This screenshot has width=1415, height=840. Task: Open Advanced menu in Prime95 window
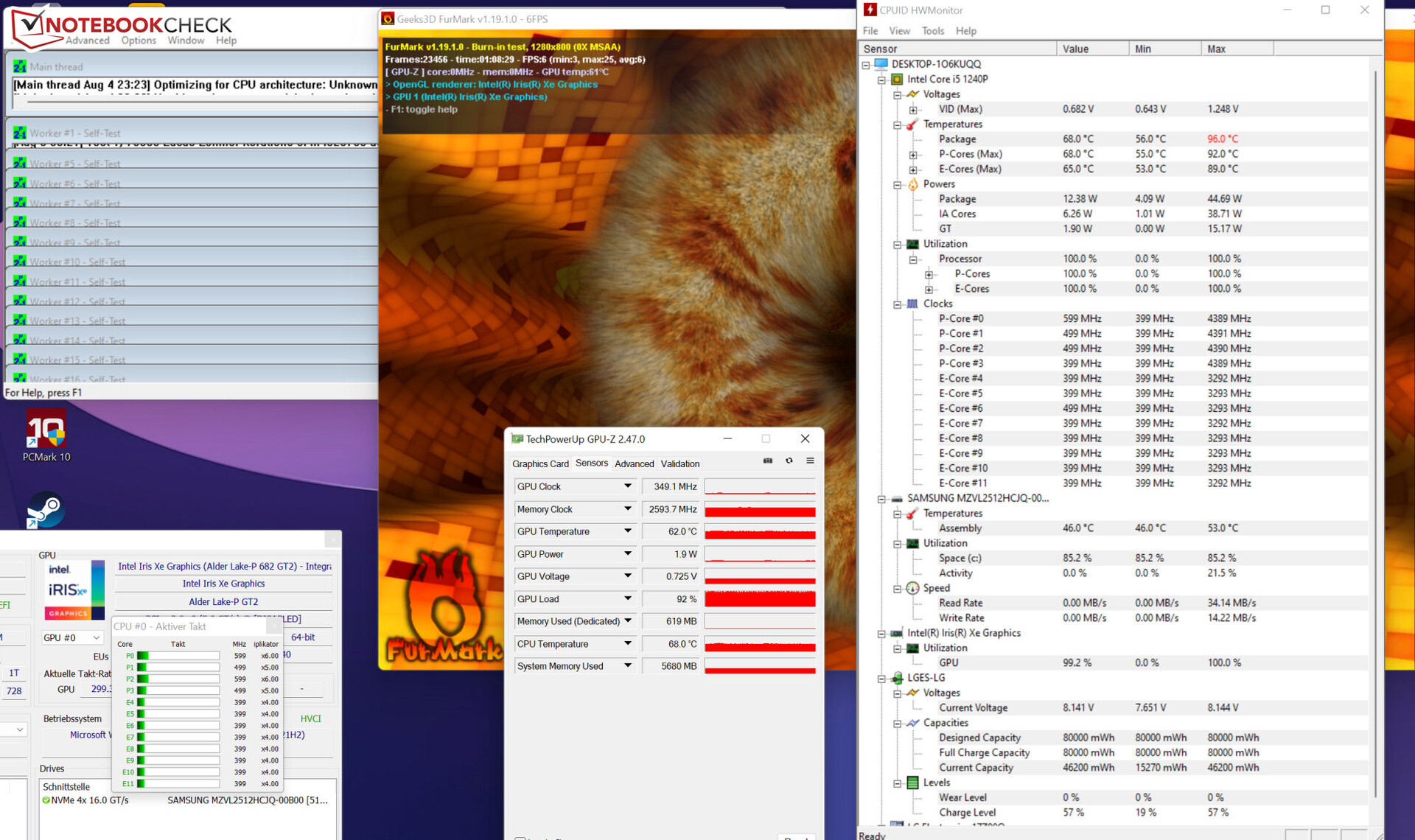click(x=87, y=41)
